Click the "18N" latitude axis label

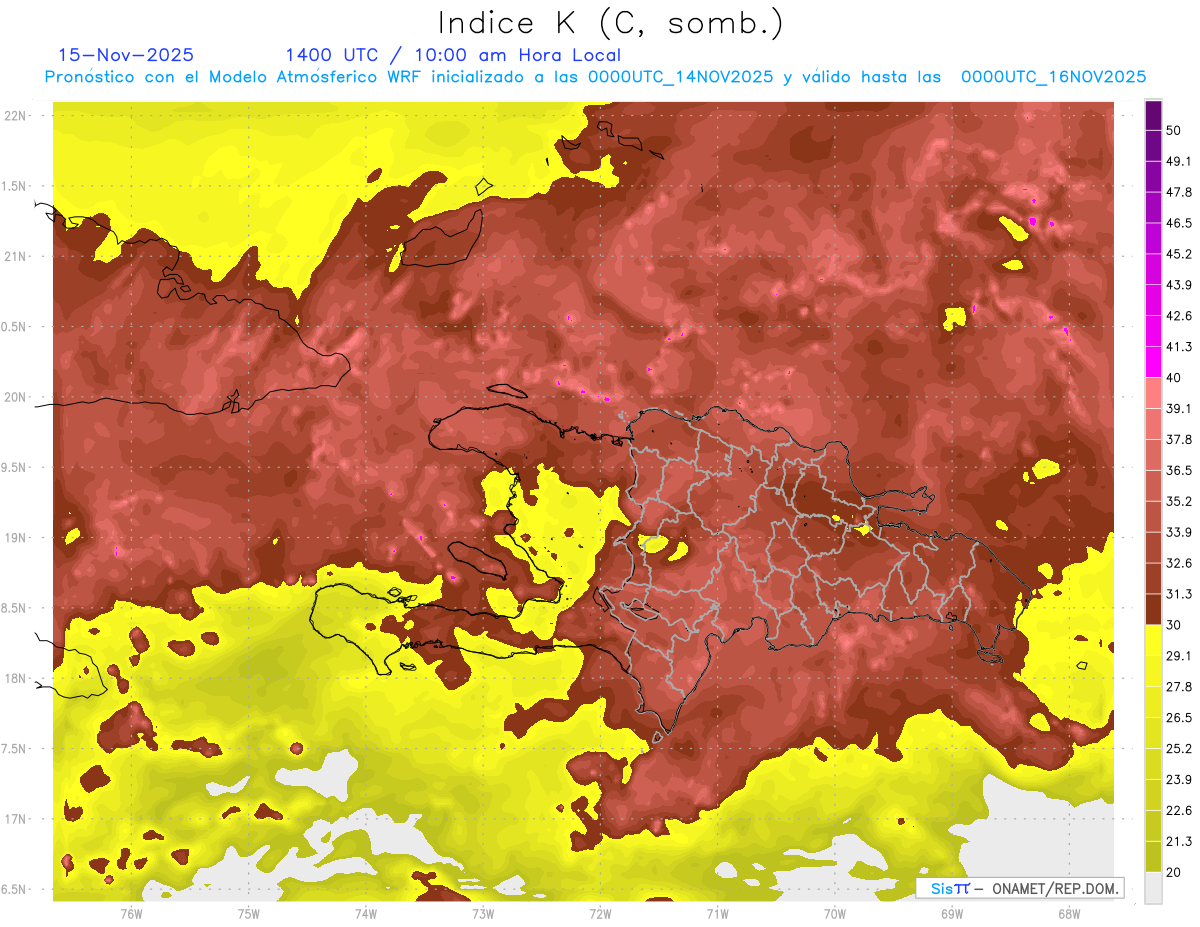click(x=15, y=679)
